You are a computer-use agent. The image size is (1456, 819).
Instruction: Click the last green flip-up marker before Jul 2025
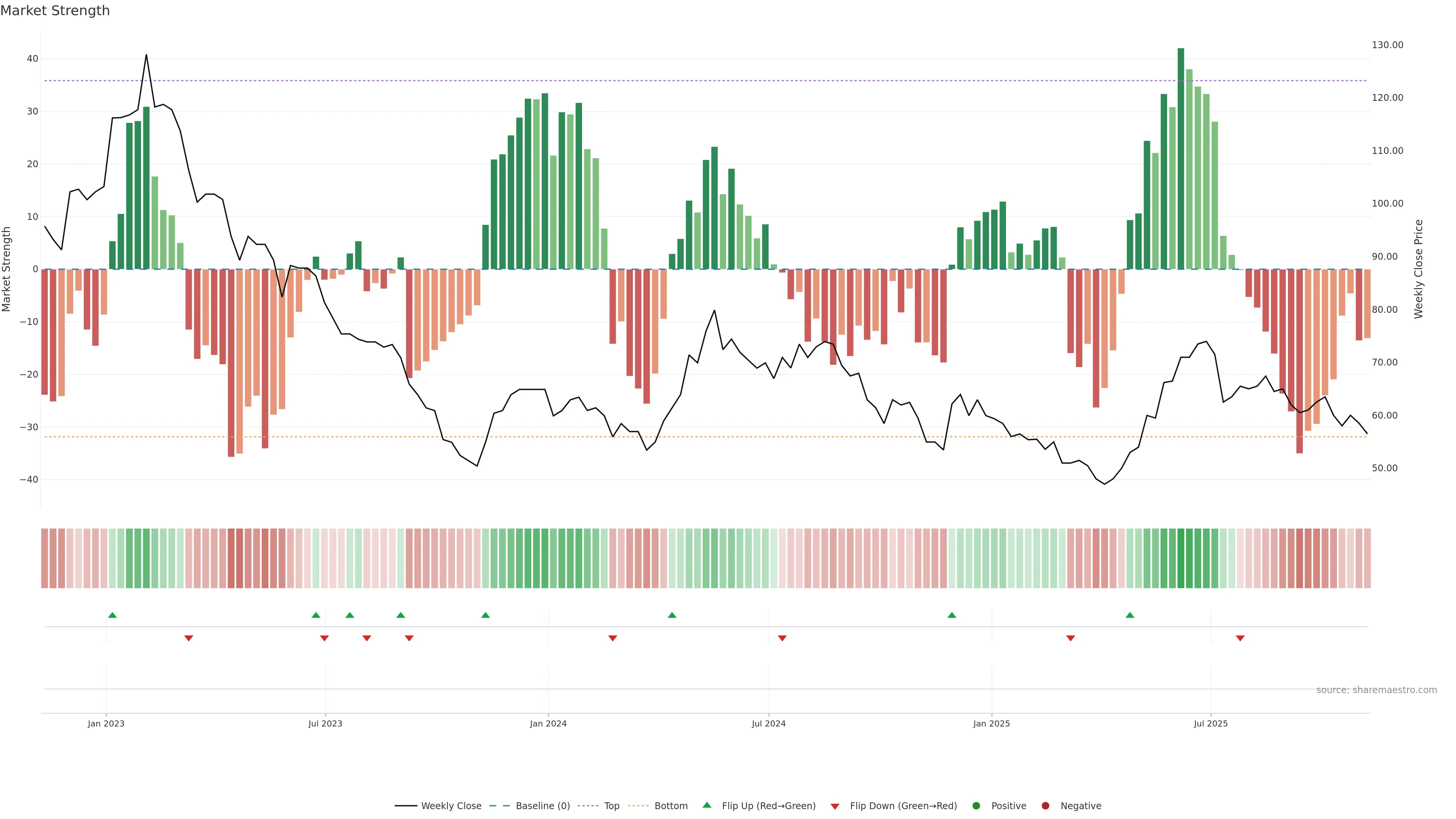pos(1130,615)
